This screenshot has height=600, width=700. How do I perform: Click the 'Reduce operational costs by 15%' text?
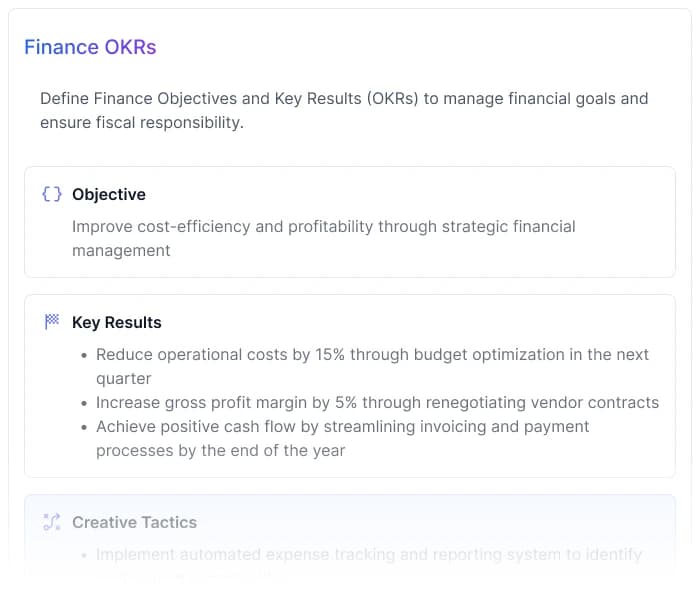coord(372,355)
